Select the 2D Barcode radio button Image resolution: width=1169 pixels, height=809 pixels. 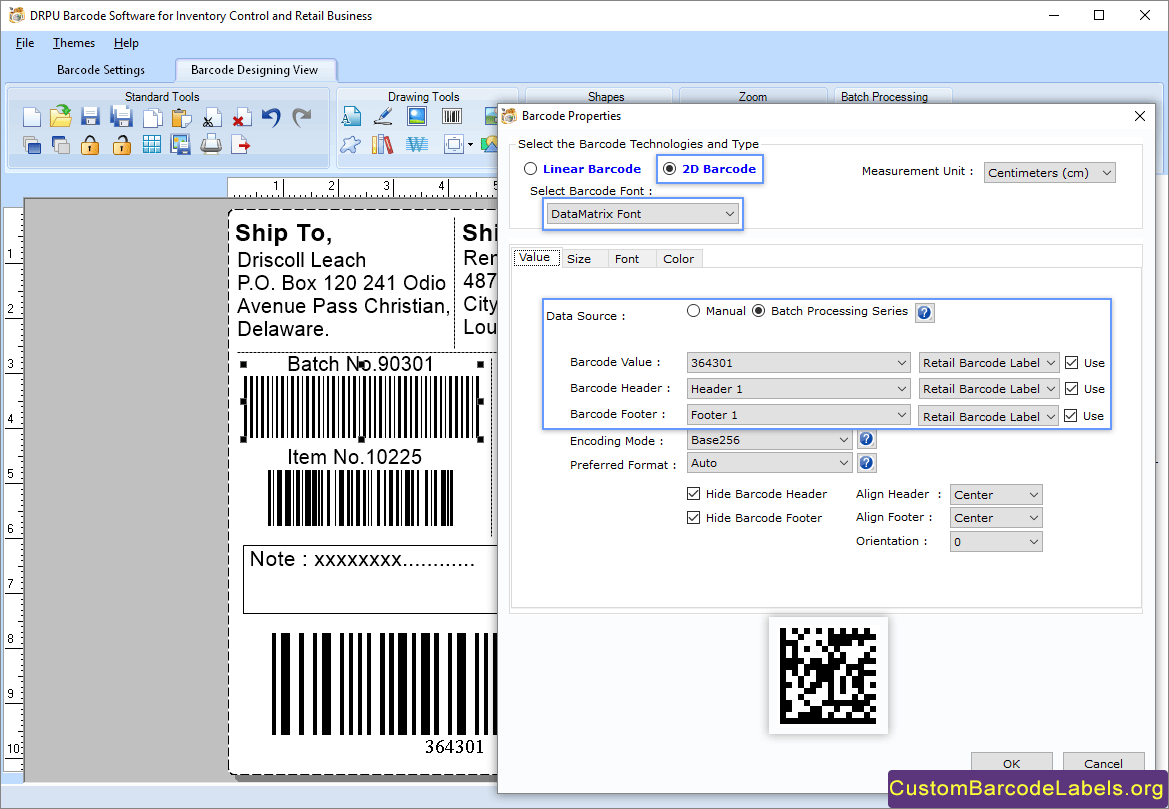[669, 169]
